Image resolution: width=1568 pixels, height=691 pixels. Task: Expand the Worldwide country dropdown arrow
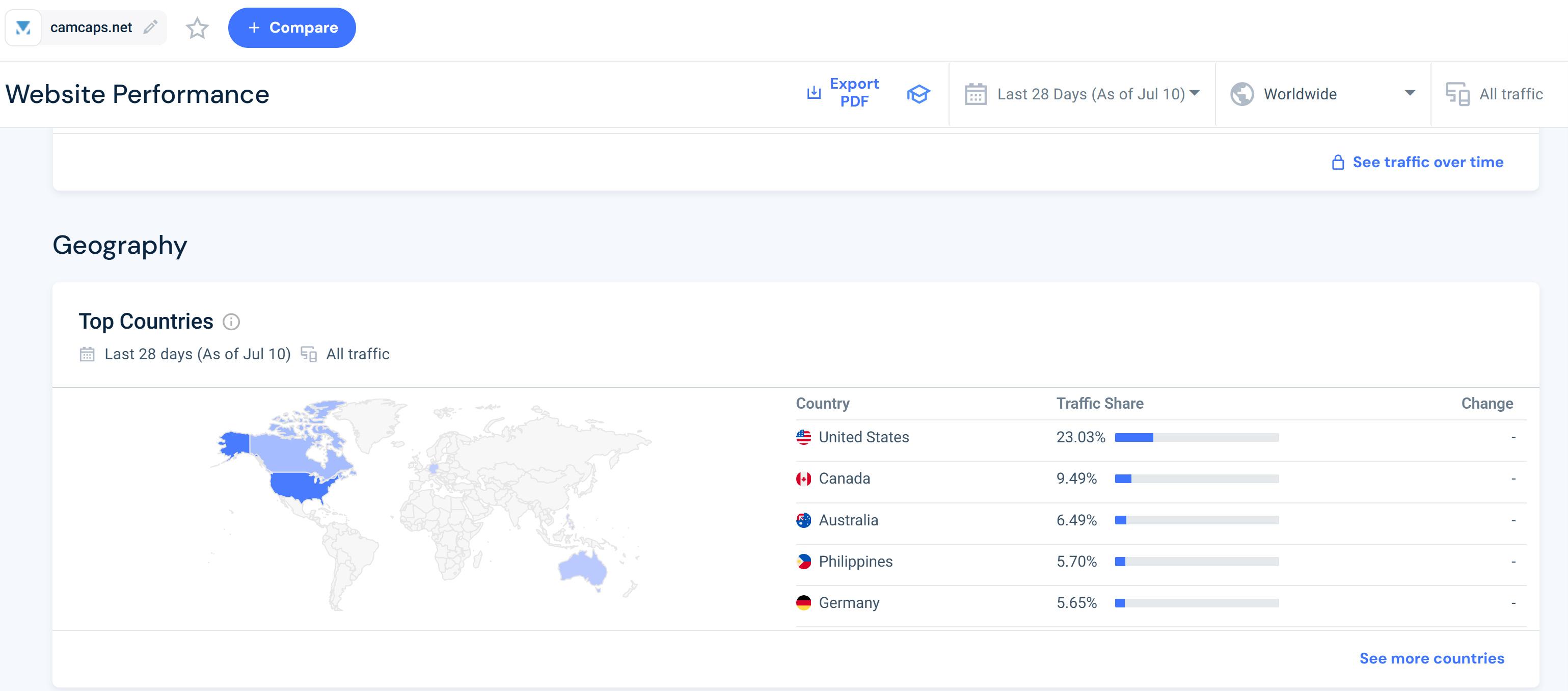point(1410,93)
